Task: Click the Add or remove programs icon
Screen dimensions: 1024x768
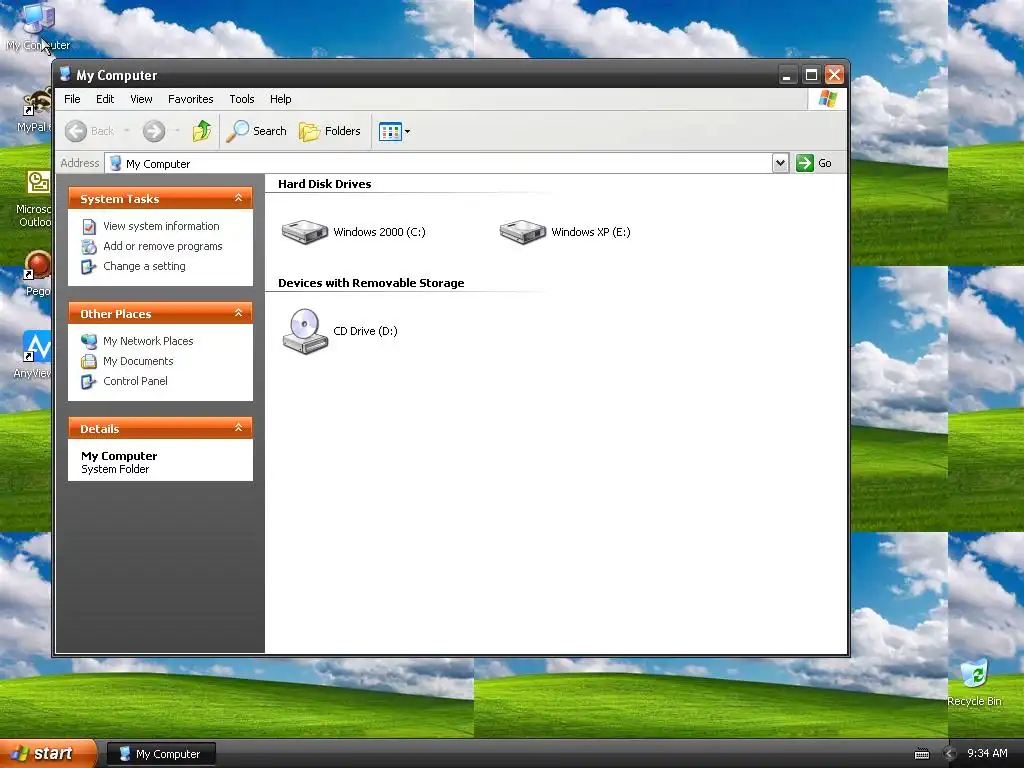Action: [x=89, y=247]
